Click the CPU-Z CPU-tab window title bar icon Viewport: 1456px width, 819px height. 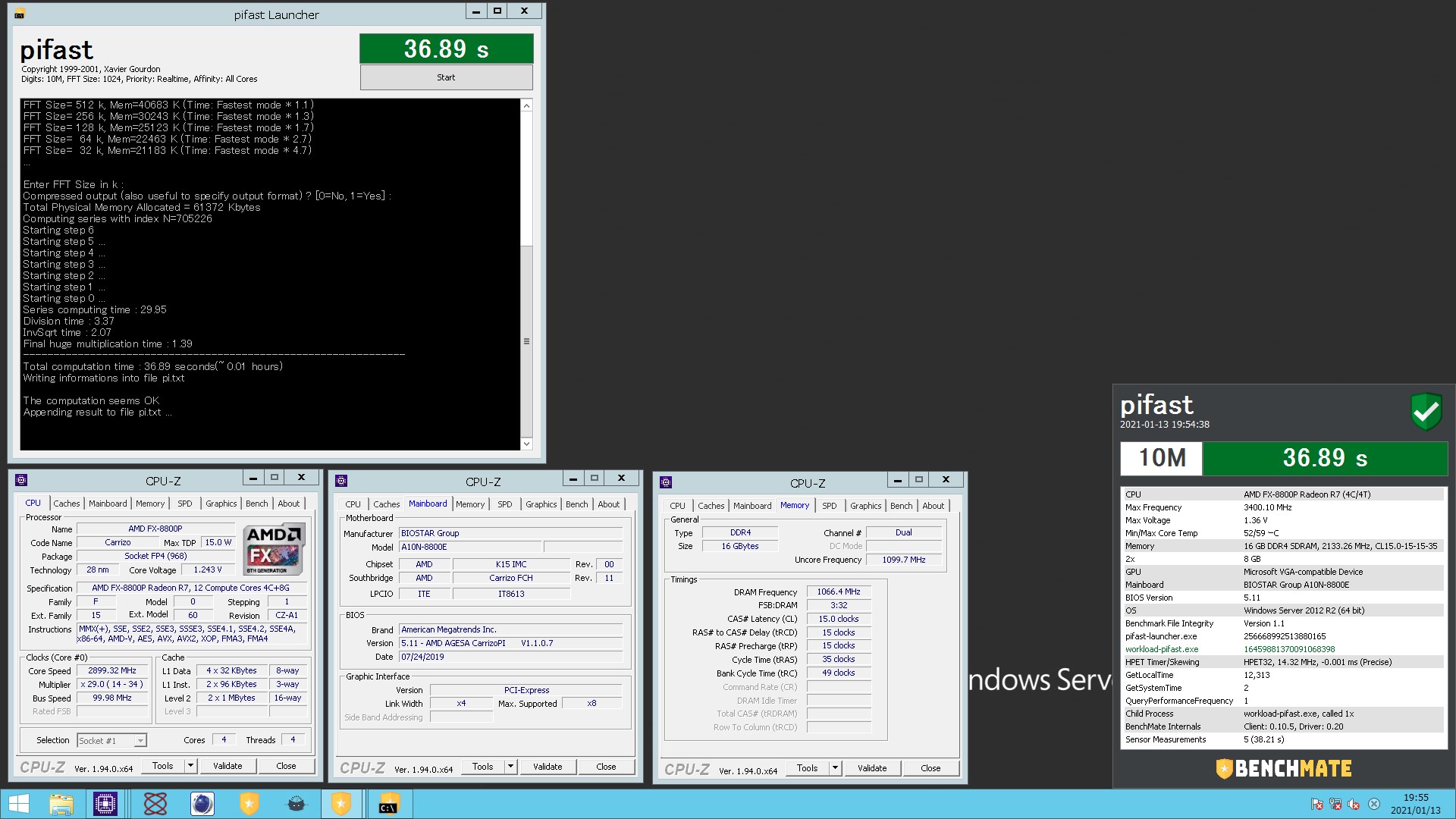point(21,480)
